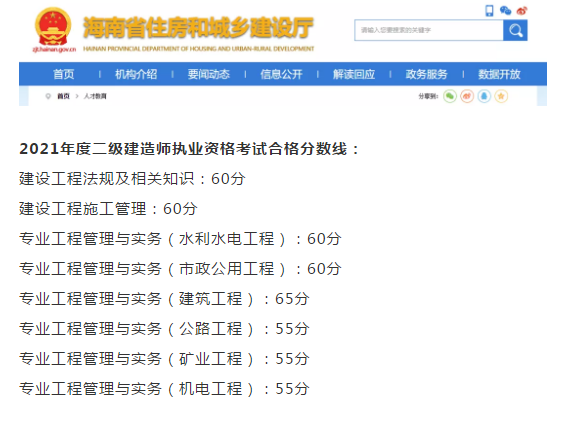
Task: Share via yellow star Qzone icon
Action: tap(501, 96)
